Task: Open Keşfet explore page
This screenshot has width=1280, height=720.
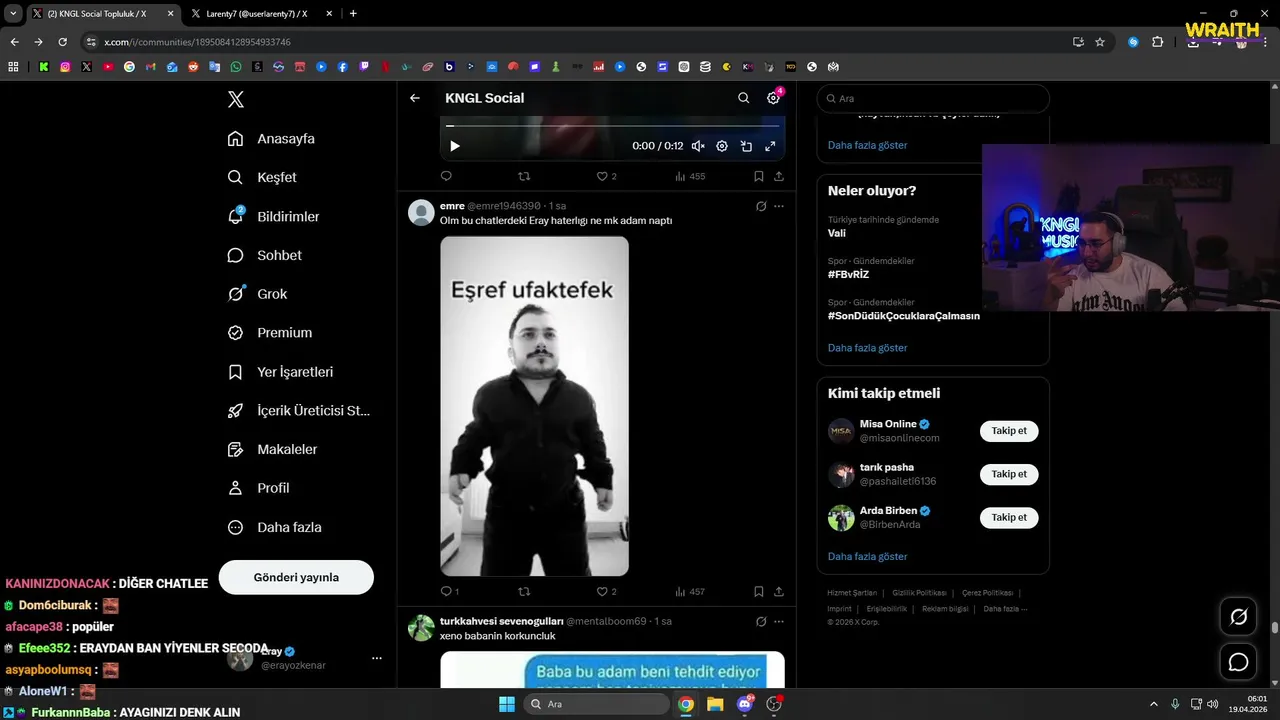Action: click(262, 177)
